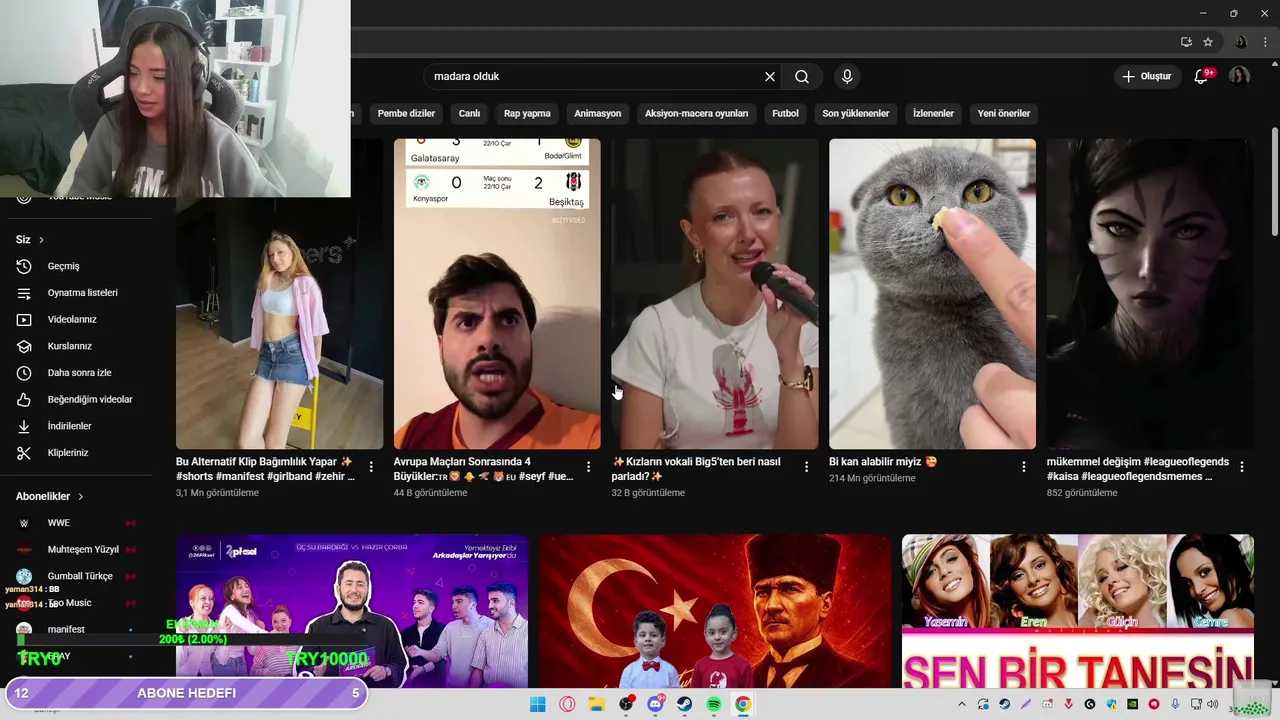Select the Rap yapma filter chip
The height and width of the screenshot is (720, 1280).
(527, 114)
